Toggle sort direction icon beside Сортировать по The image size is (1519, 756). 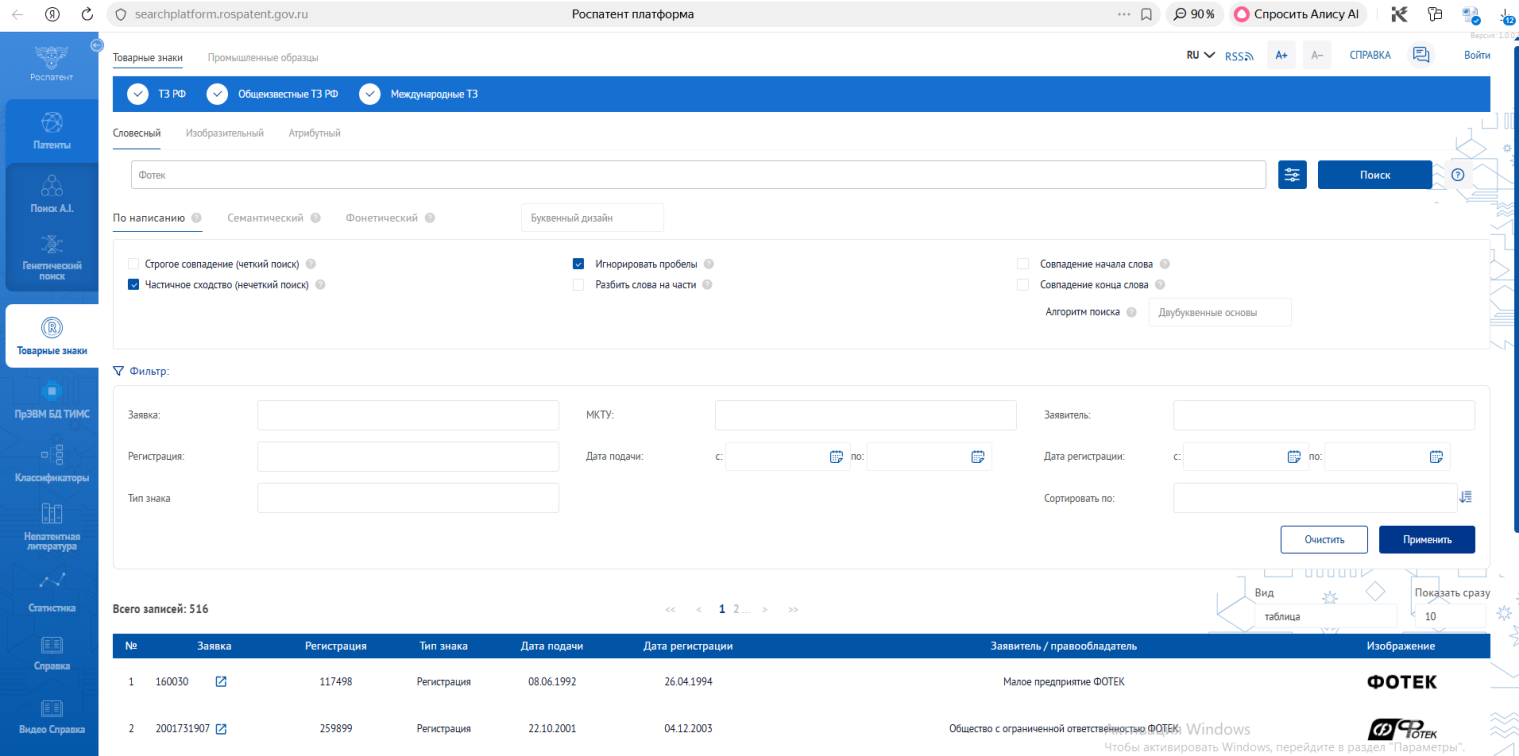pos(1466,497)
